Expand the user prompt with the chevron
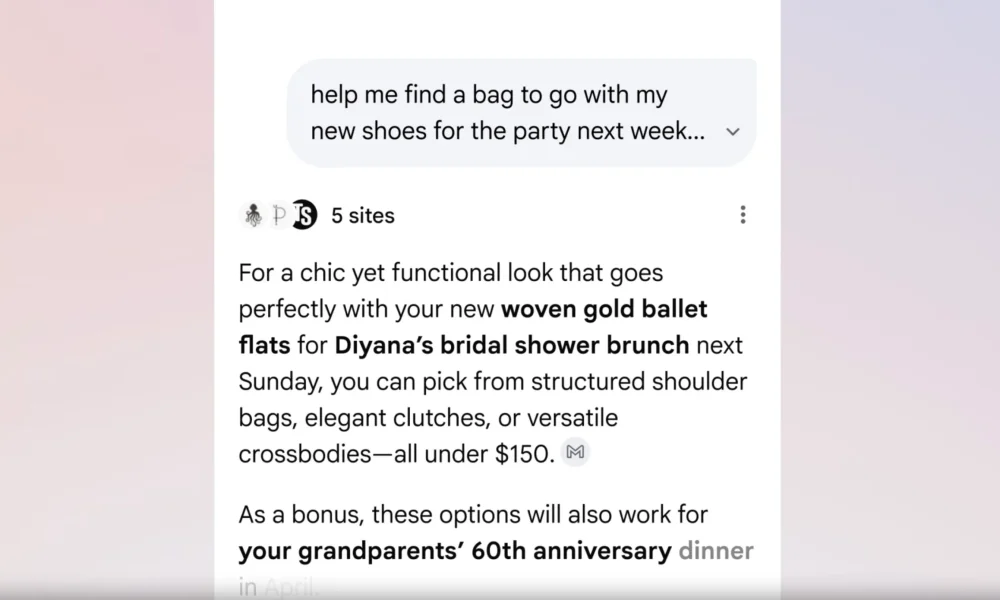Image resolution: width=1000 pixels, height=600 pixels. (732, 132)
